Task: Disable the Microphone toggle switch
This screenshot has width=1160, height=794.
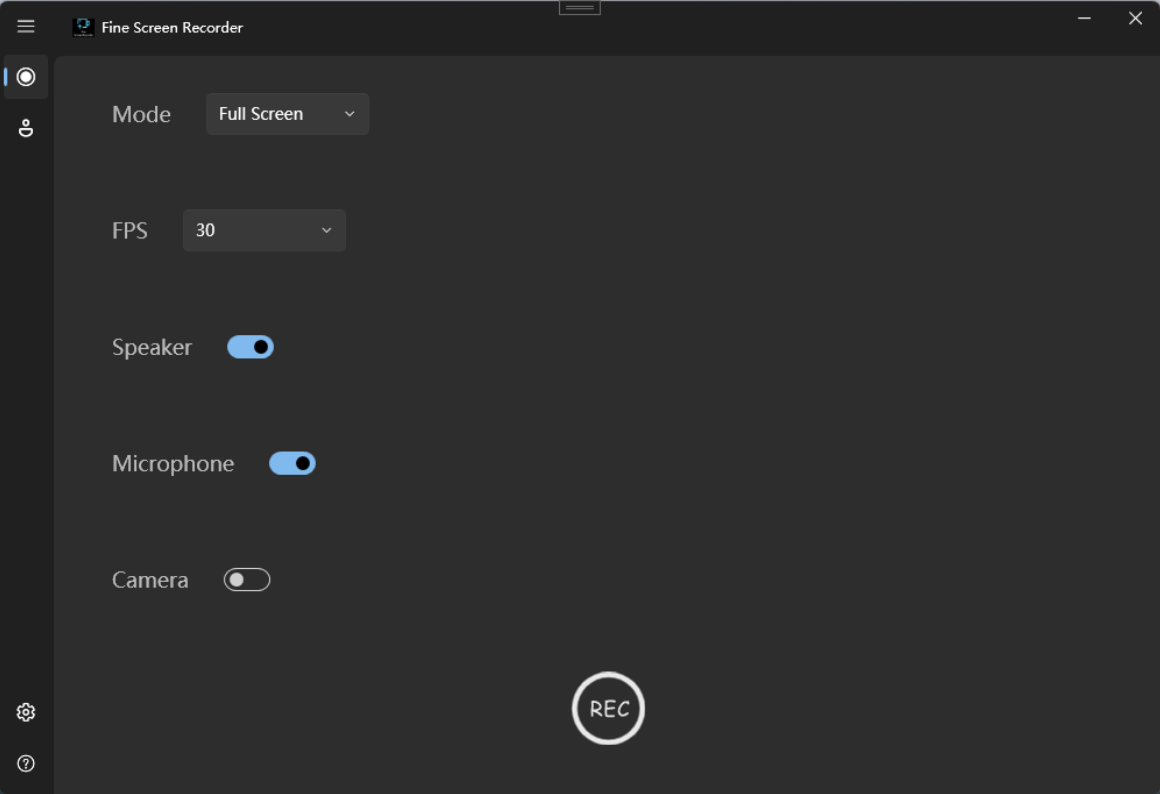Action: pyautogui.click(x=292, y=463)
